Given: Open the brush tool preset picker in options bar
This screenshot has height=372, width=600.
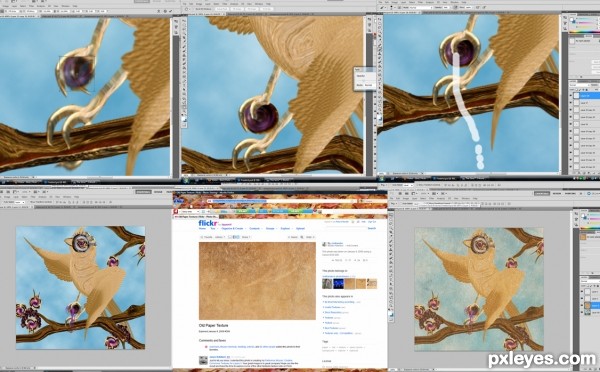Looking at the screenshot, I should tap(392, 7).
